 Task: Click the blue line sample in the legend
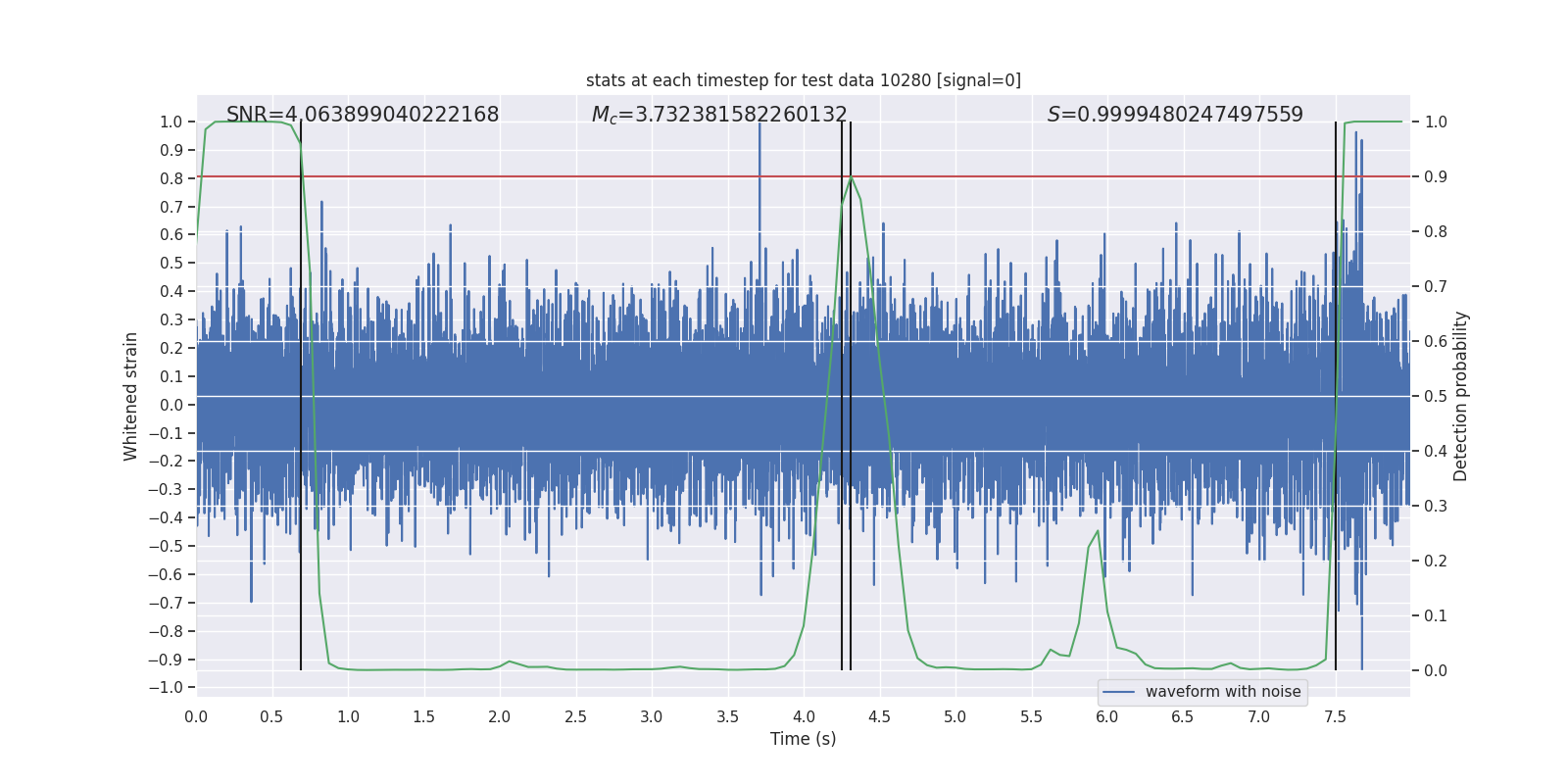[1118, 692]
